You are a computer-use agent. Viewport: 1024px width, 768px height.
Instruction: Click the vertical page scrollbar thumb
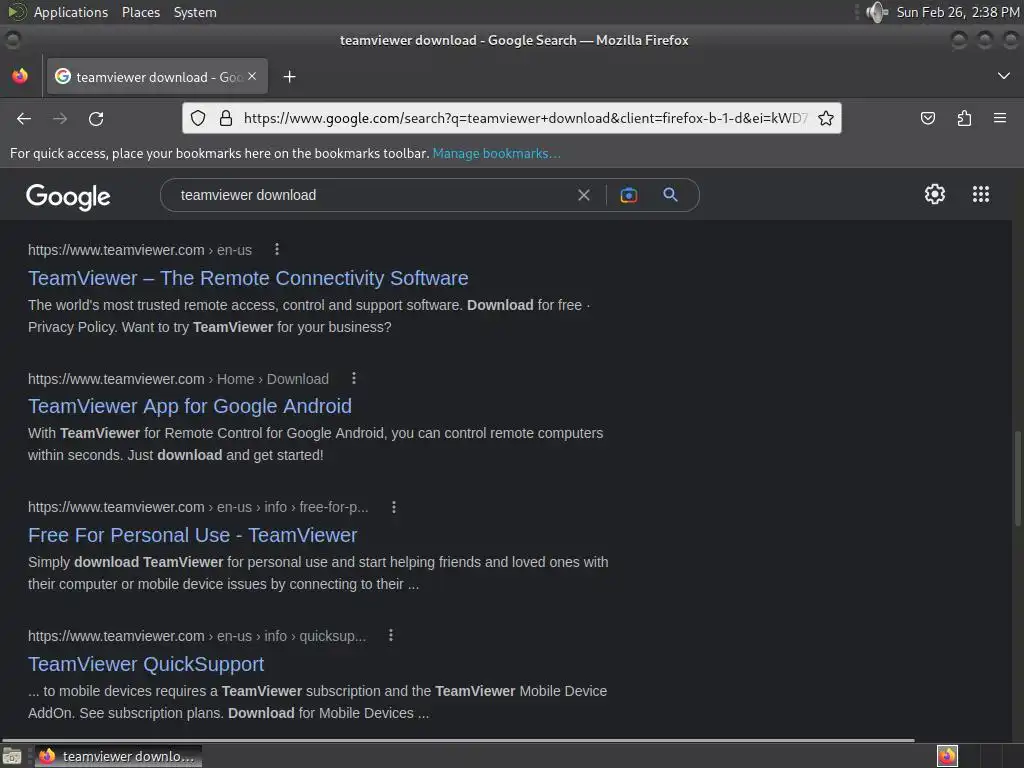point(1017,477)
